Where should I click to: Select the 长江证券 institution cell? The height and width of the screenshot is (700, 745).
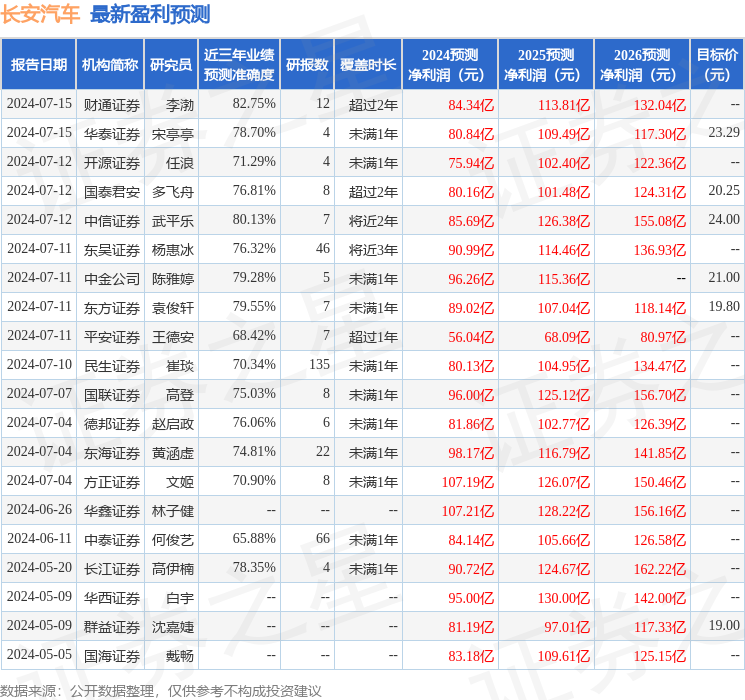pos(112,569)
